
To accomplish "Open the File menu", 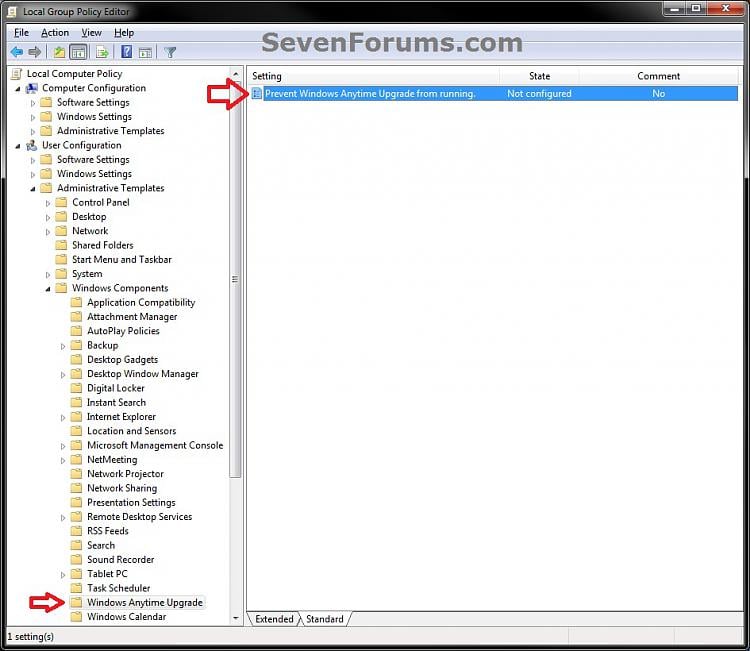I will point(21,33).
